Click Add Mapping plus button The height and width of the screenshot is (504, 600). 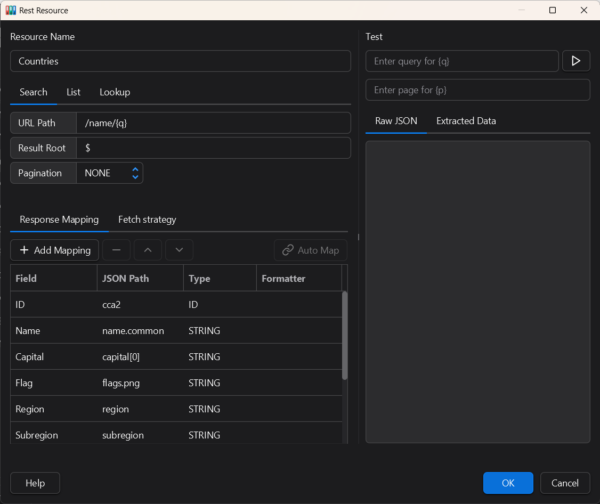click(55, 250)
